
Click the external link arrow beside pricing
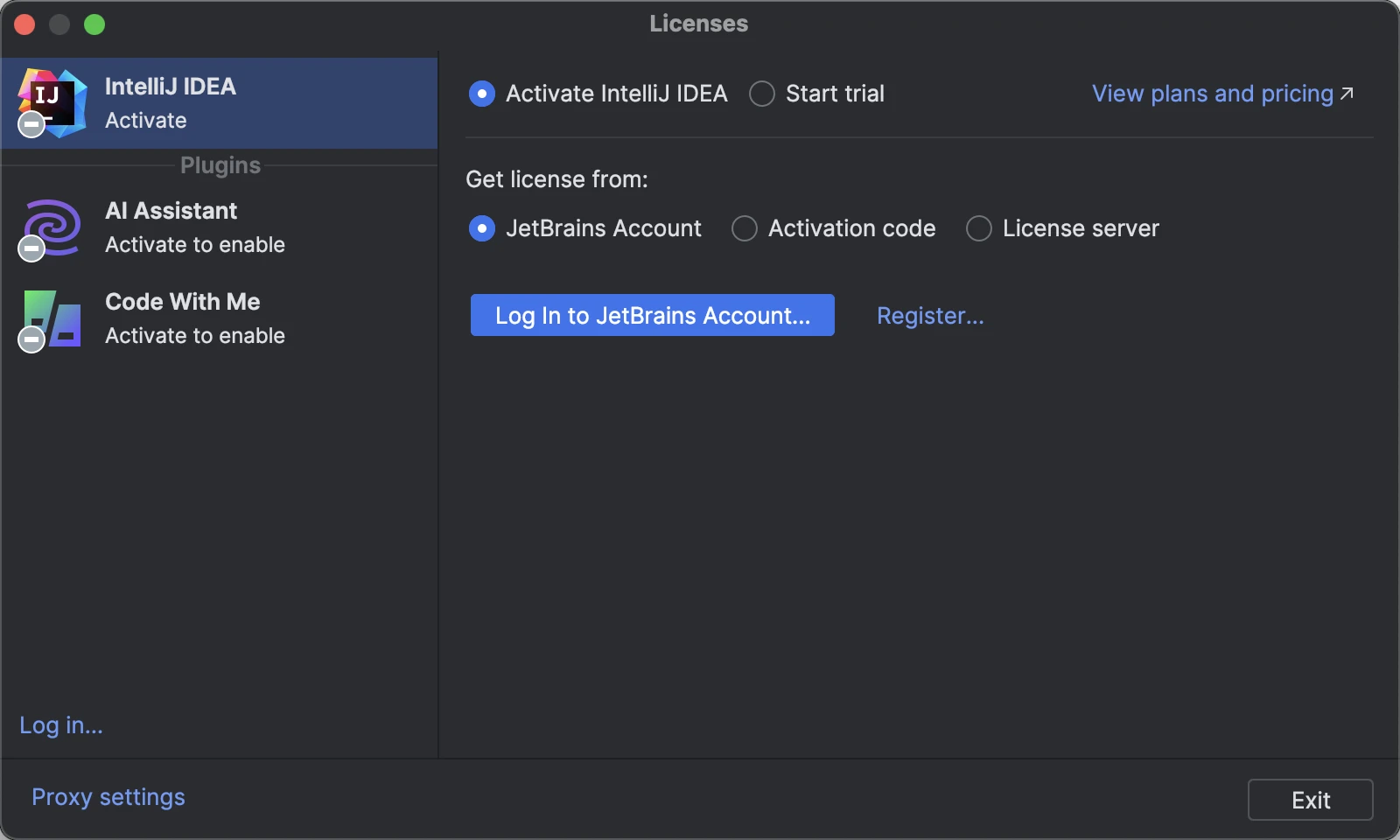tap(1347, 93)
